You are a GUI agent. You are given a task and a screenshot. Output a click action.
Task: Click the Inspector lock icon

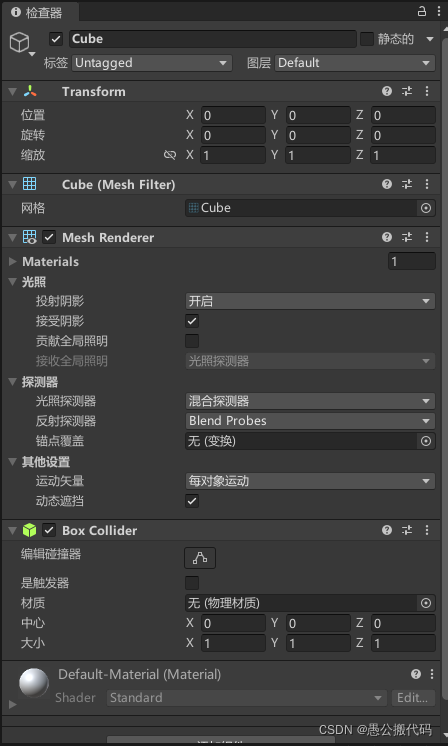pyautogui.click(x=422, y=11)
